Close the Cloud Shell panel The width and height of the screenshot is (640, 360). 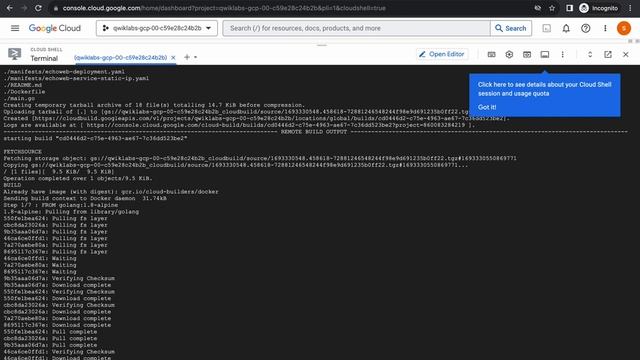pos(625,54)
